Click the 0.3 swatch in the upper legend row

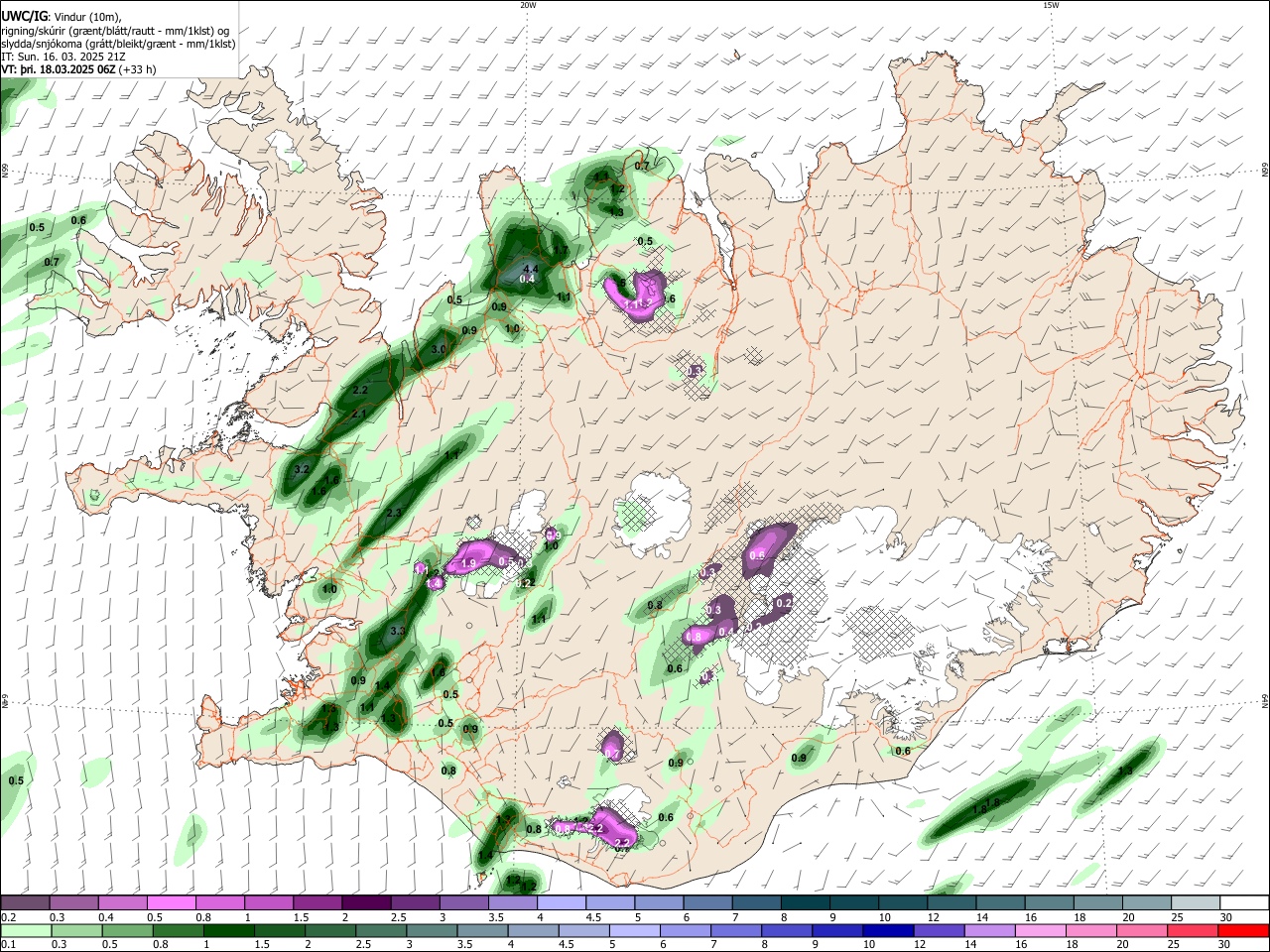click(73, 902)
